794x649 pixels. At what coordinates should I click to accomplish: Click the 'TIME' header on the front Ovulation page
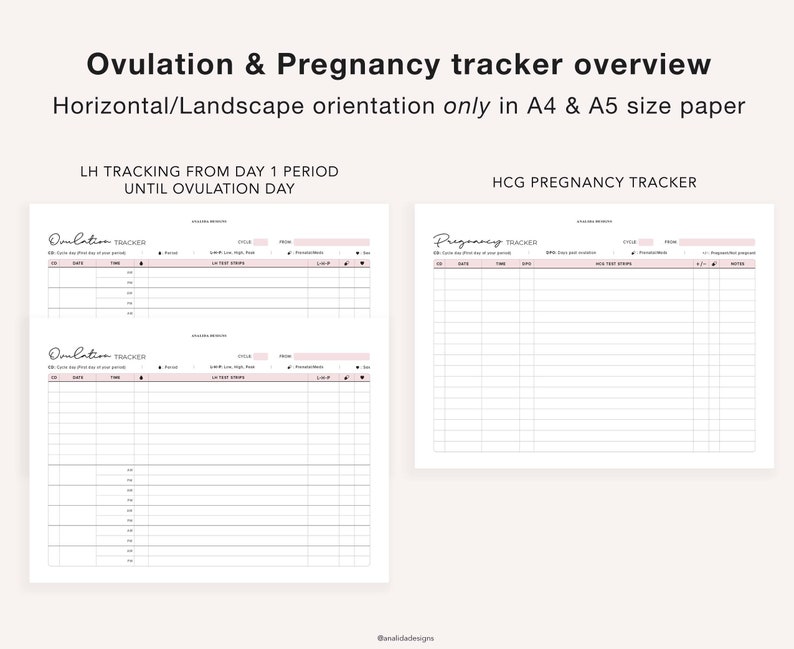pyautogui.click(x=115, y=378)
